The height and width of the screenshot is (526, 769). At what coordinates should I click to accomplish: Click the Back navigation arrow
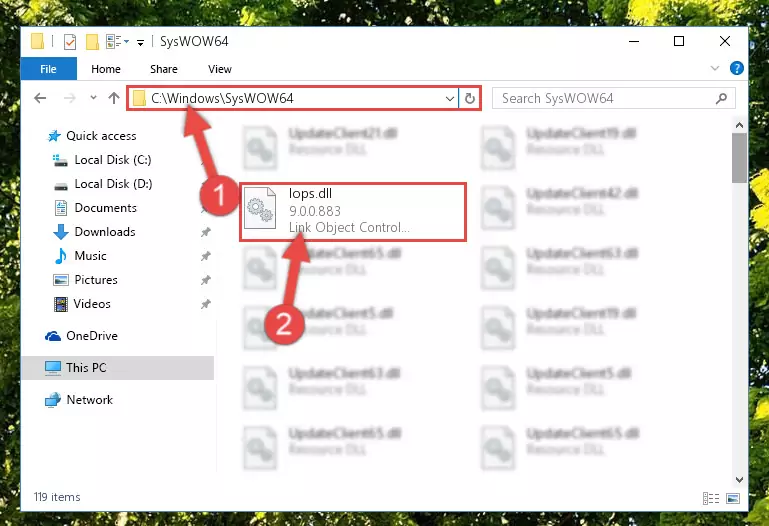[x=40, y=99]
